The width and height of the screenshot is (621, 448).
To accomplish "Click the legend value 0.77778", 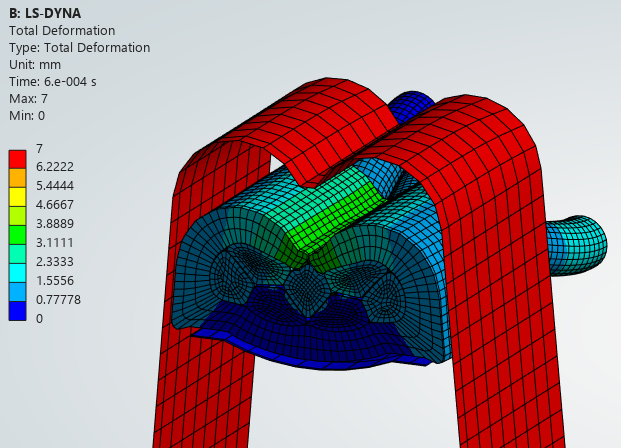I will [58, 300].
